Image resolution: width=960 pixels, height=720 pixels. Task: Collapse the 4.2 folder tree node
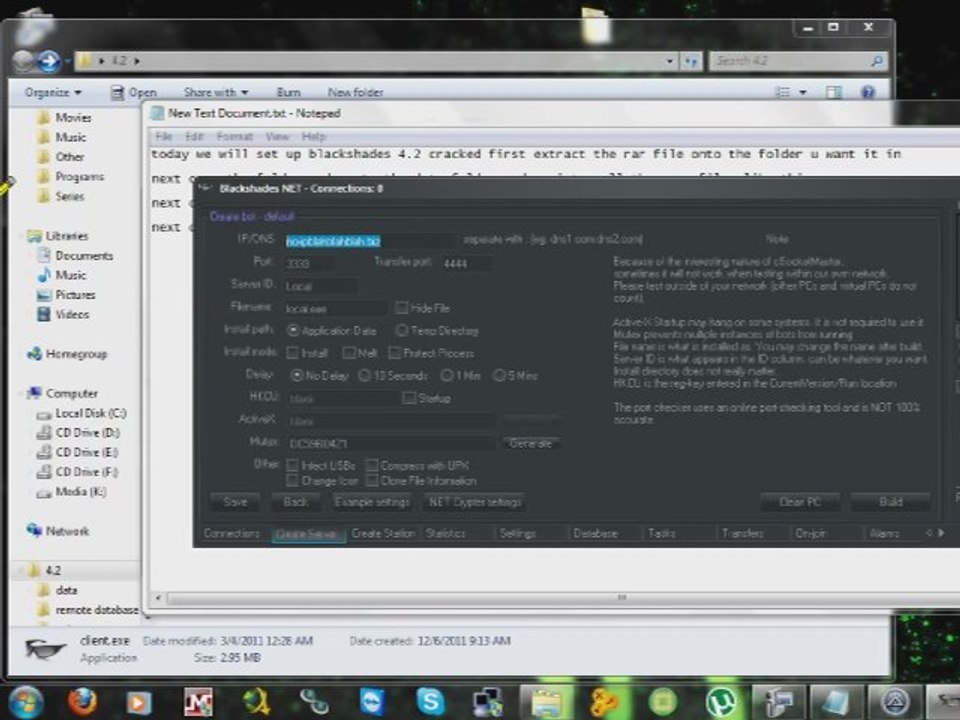point(21,571)
